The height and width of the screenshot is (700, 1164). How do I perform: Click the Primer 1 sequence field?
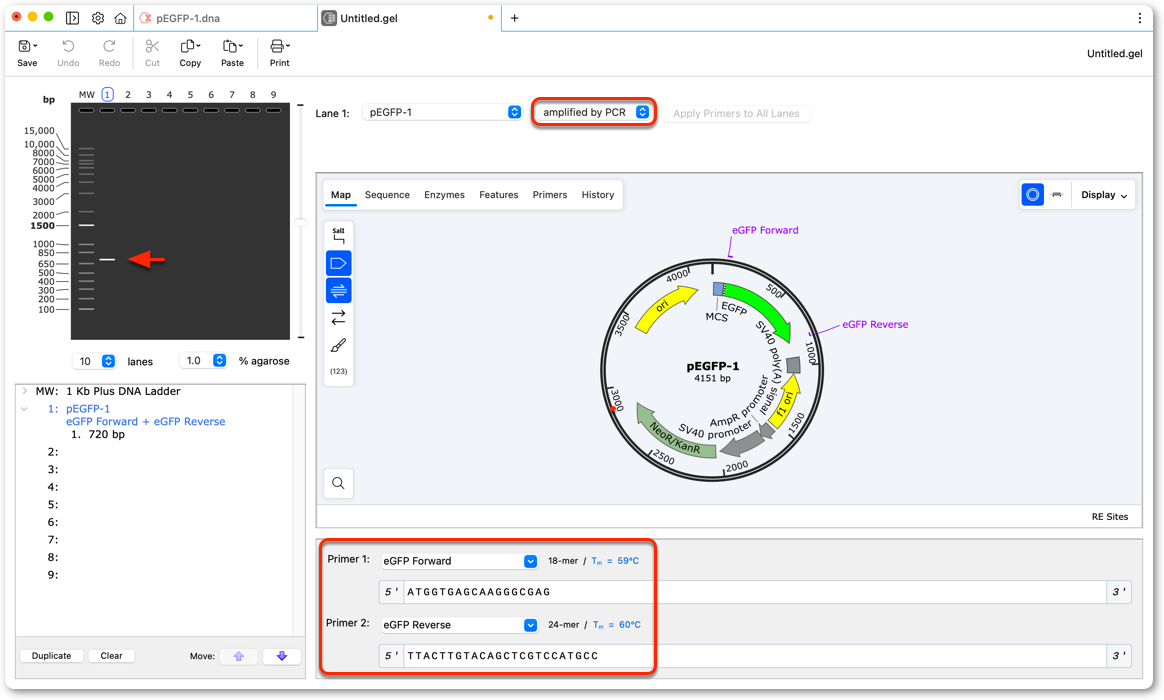coord(755,592)
